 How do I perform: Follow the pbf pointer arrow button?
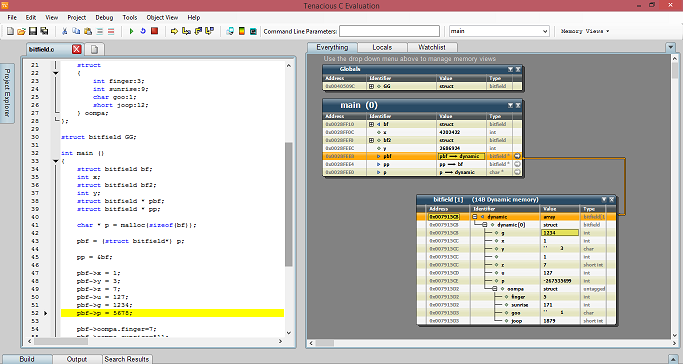point(517,156)
